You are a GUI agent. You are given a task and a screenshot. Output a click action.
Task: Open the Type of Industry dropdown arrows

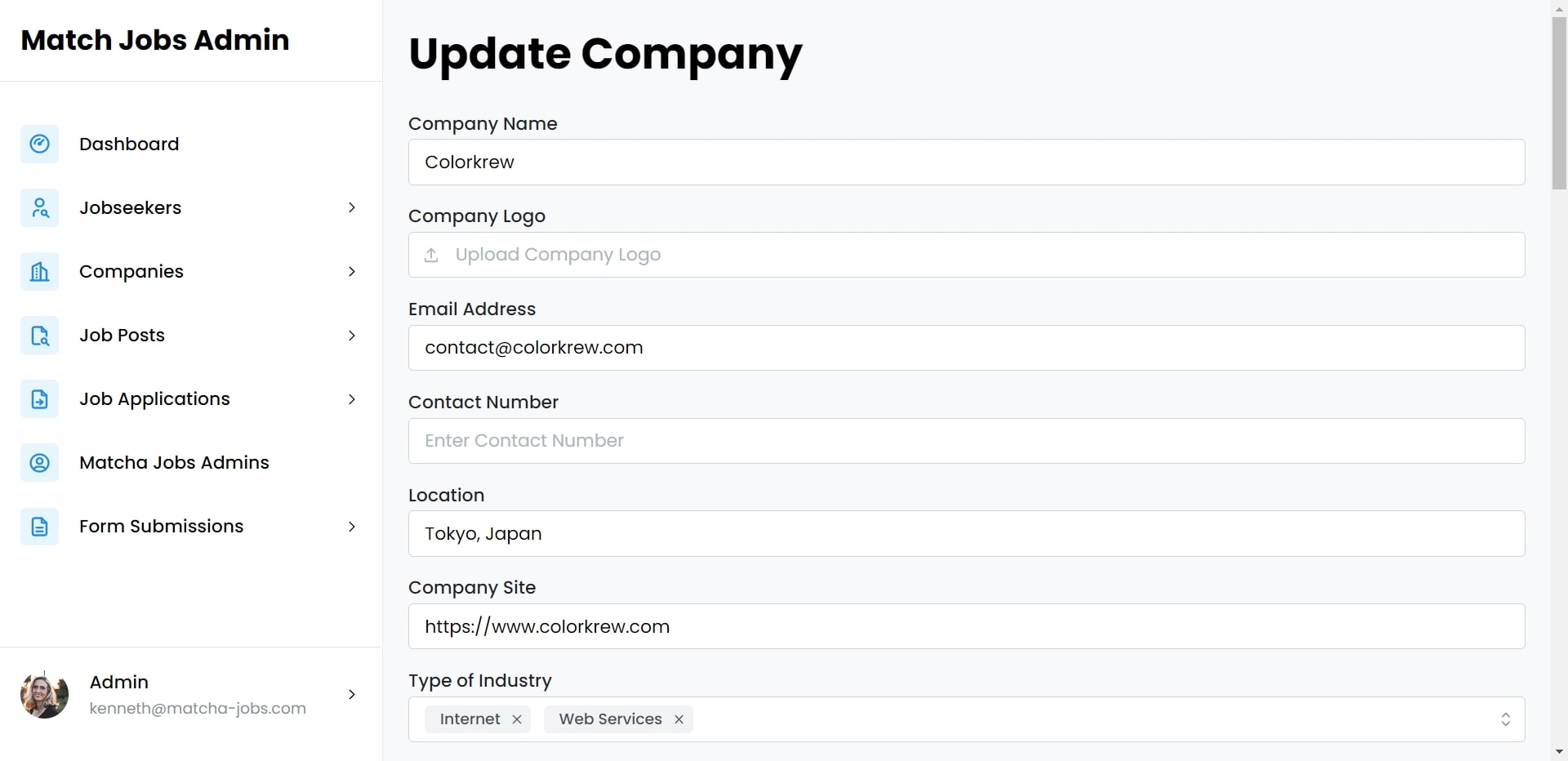pos(1505,719)
